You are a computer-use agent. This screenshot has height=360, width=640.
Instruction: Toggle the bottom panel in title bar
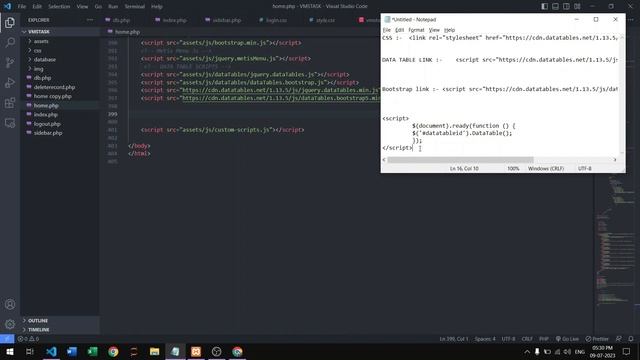(556, 6)
